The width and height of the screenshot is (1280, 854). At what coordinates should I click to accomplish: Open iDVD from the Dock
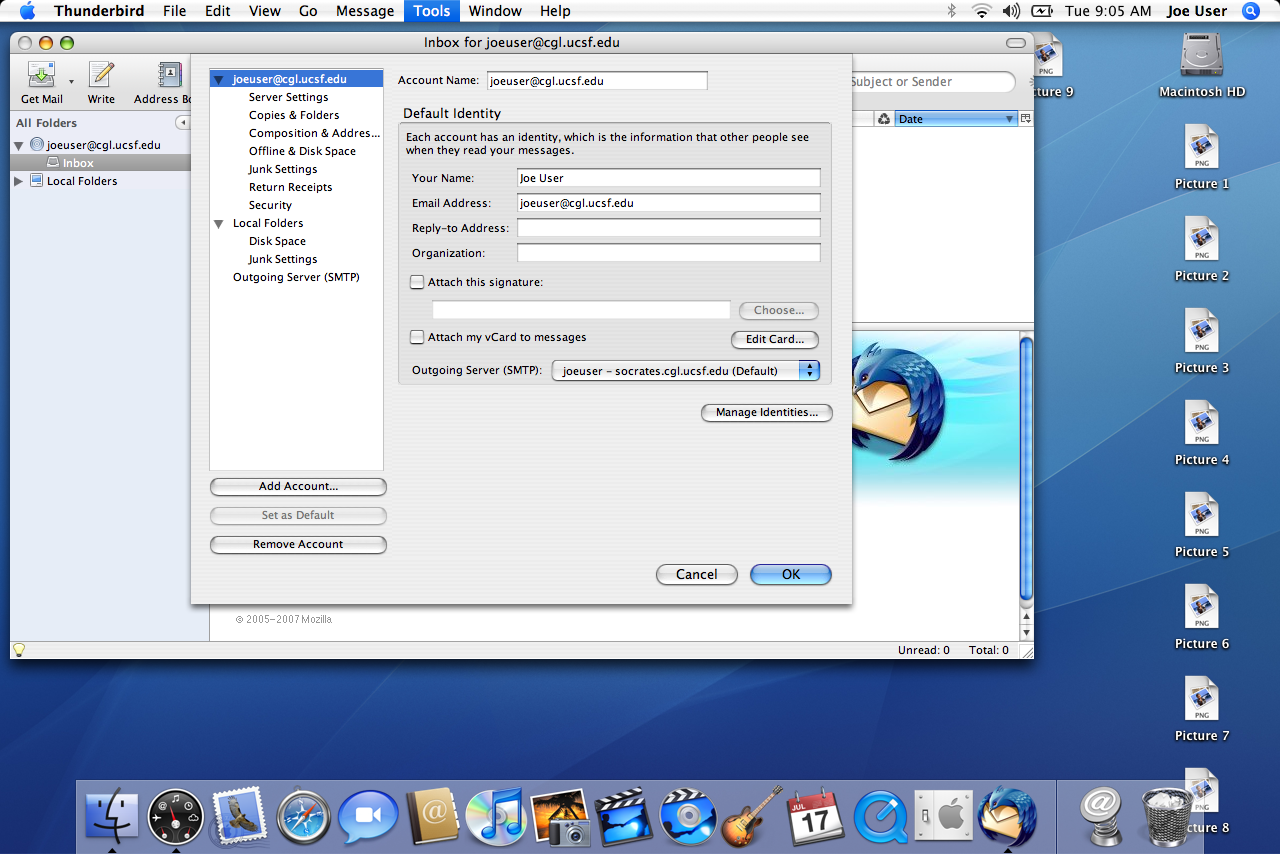(688, 817)
